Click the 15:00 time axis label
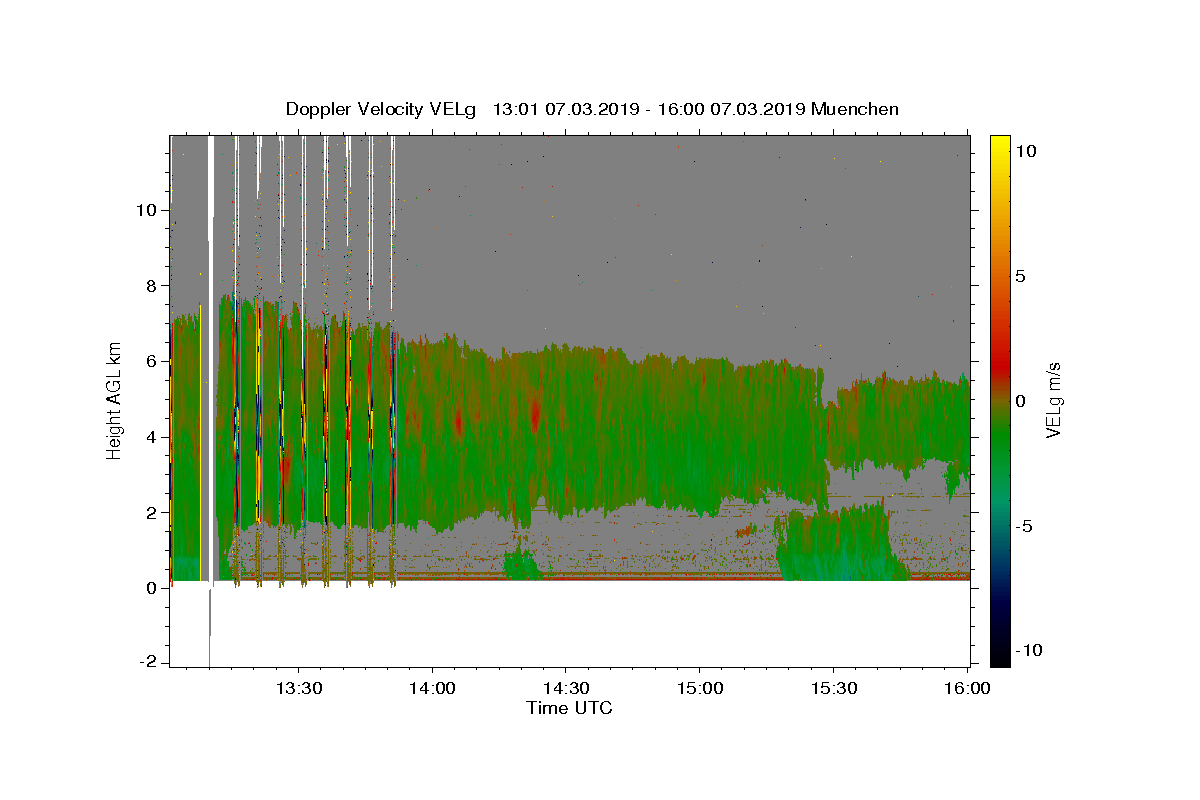The width and height of the screenshot is (1200, 800). click(700, 689)
